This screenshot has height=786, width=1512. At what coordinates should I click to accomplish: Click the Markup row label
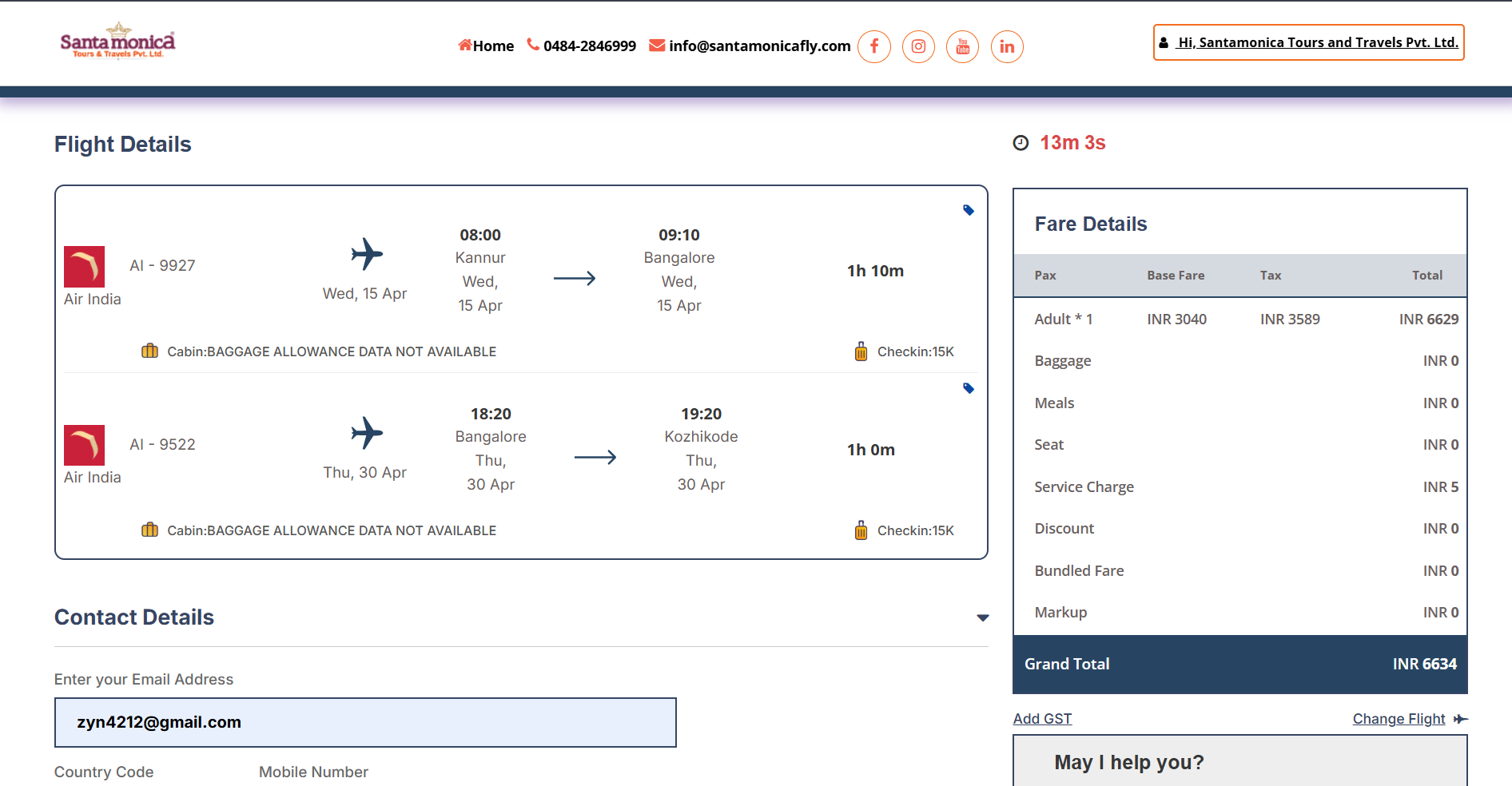pos(1060,612)
